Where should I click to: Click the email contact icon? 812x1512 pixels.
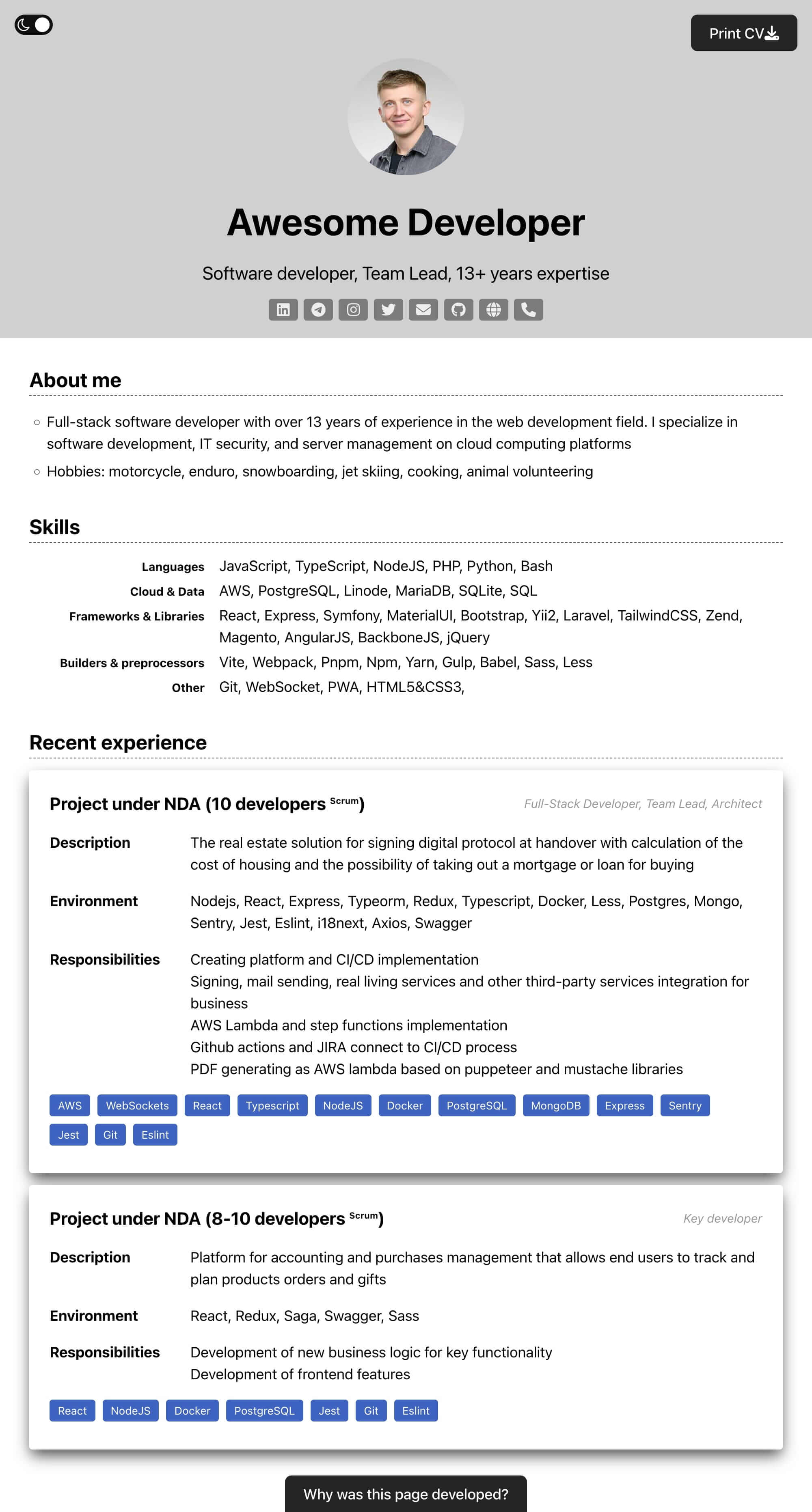pos(423,309)
